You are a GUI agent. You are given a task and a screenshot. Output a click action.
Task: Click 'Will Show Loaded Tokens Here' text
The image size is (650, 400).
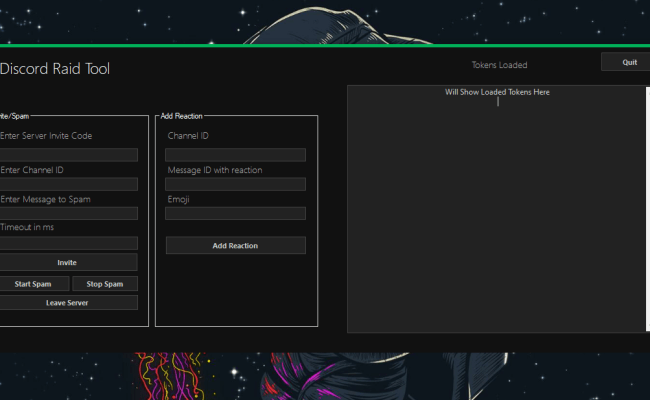pyautogui.click(x=497, y=92)
